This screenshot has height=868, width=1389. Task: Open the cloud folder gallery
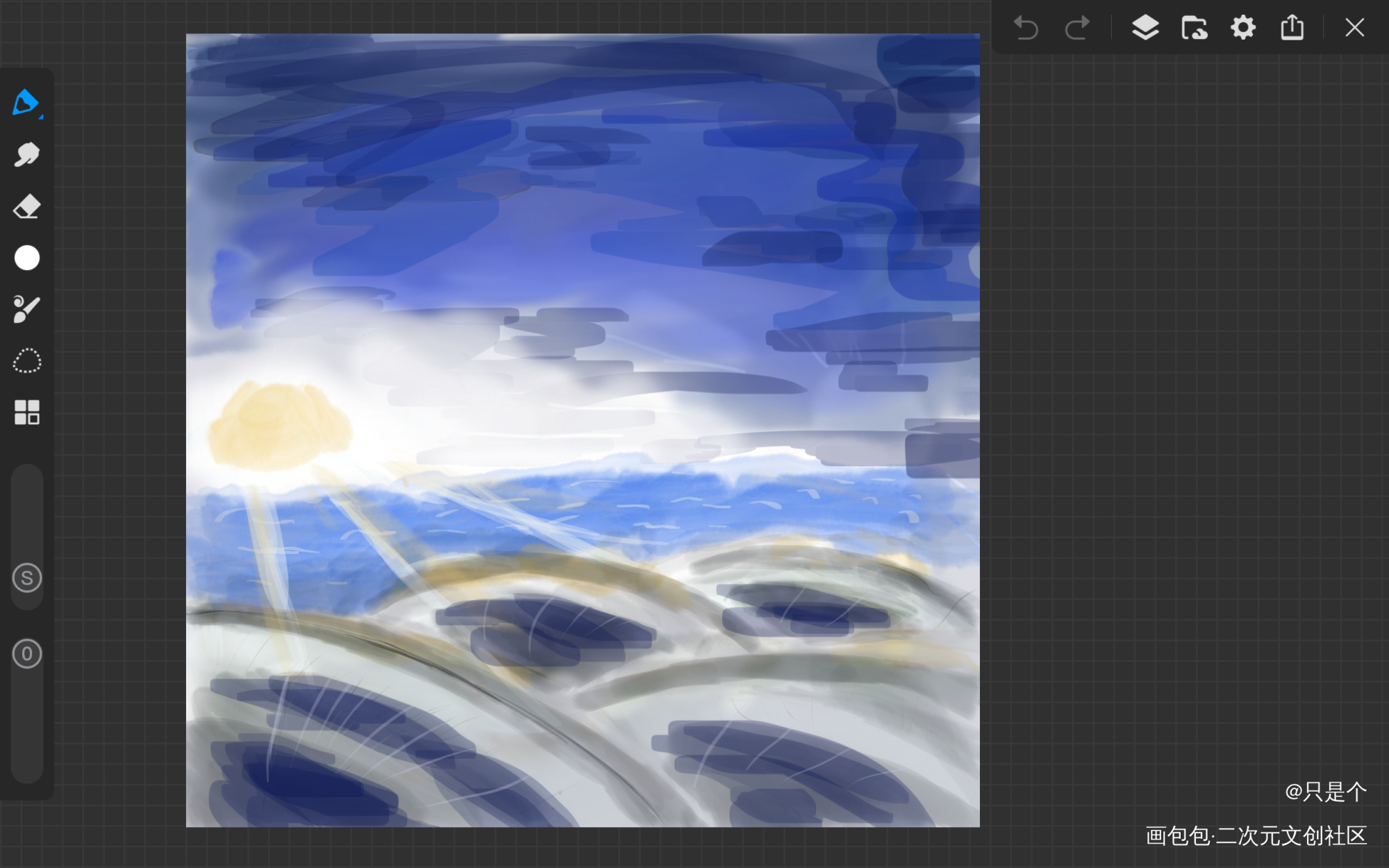(x=1195, y=28)
